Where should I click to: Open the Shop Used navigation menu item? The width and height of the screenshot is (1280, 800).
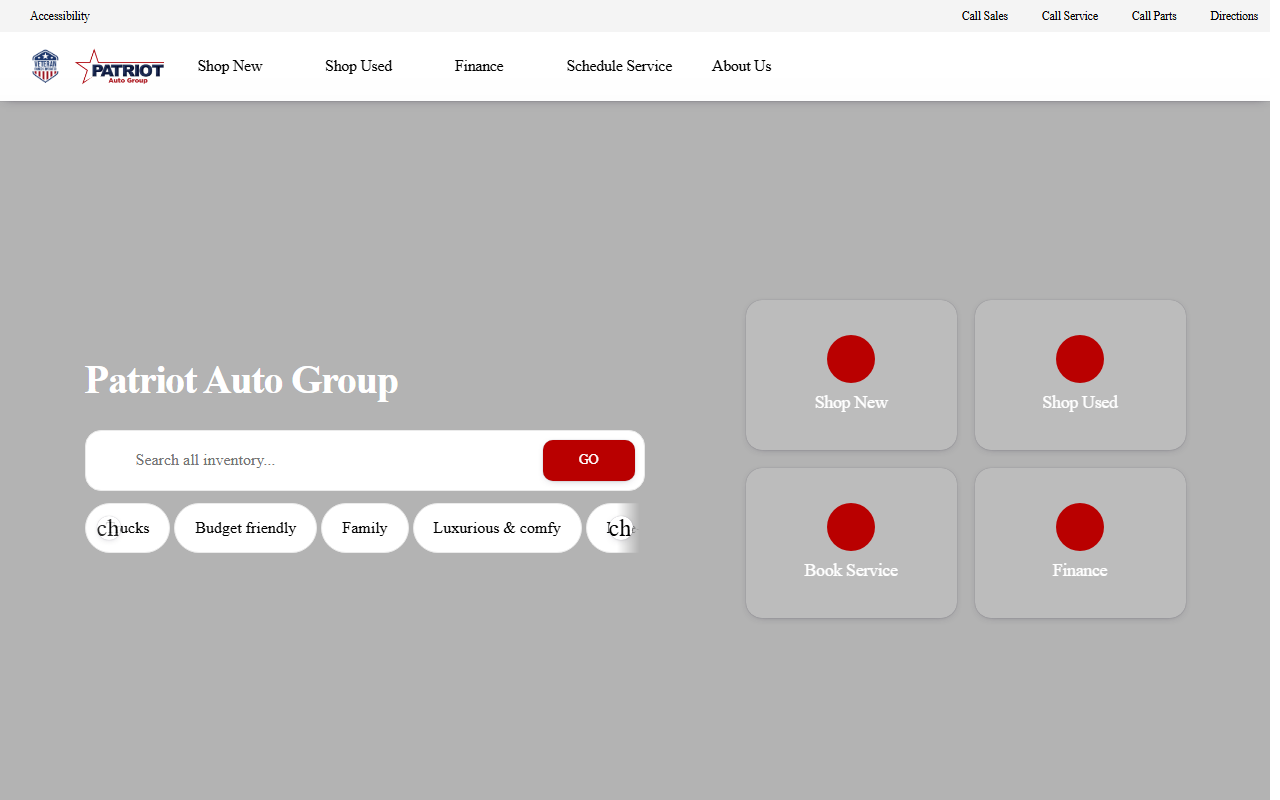[358, 66]
